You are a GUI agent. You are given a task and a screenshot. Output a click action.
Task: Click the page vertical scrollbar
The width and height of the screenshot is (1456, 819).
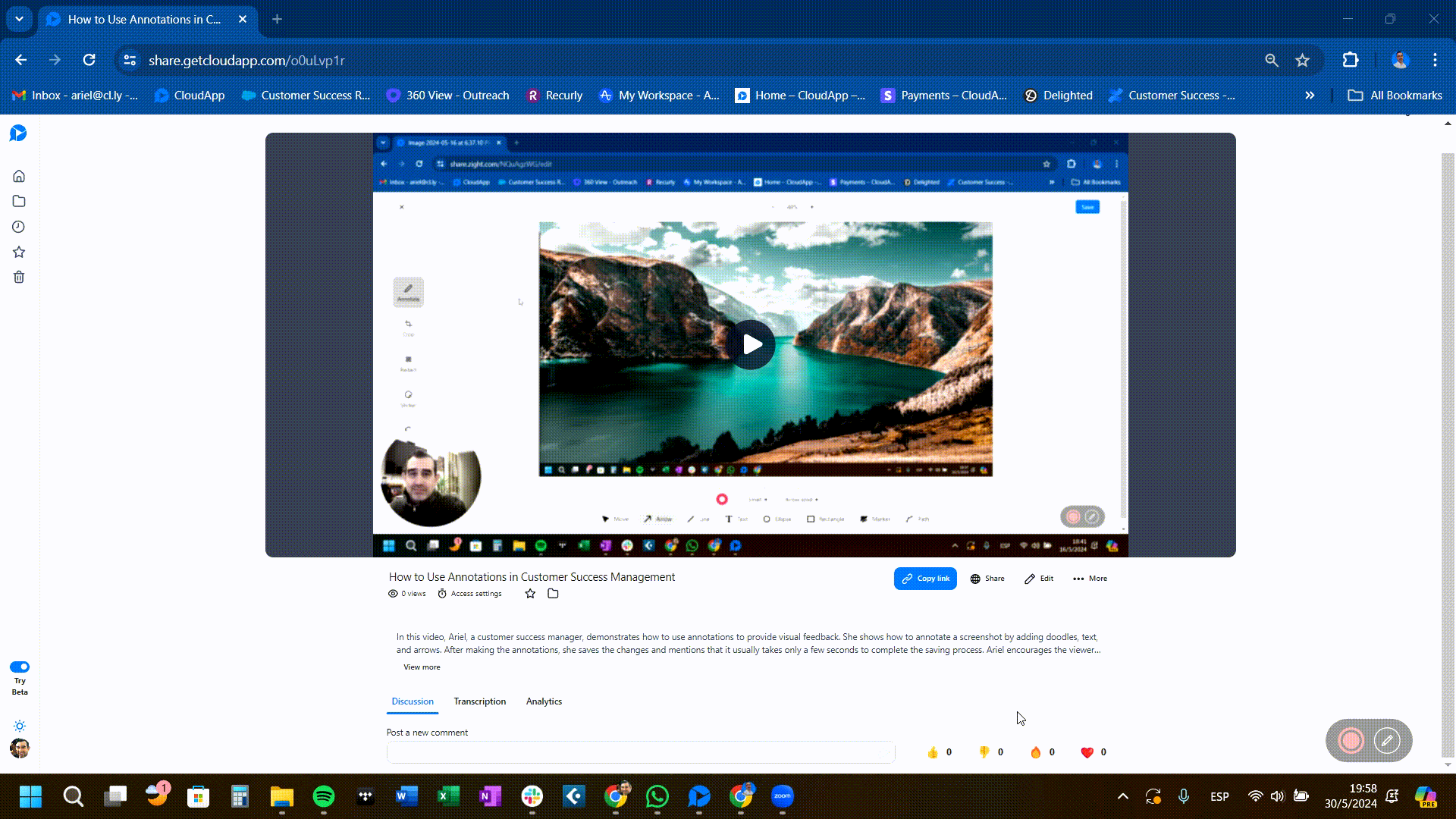pyautogui.click(x=1448, y=455)
